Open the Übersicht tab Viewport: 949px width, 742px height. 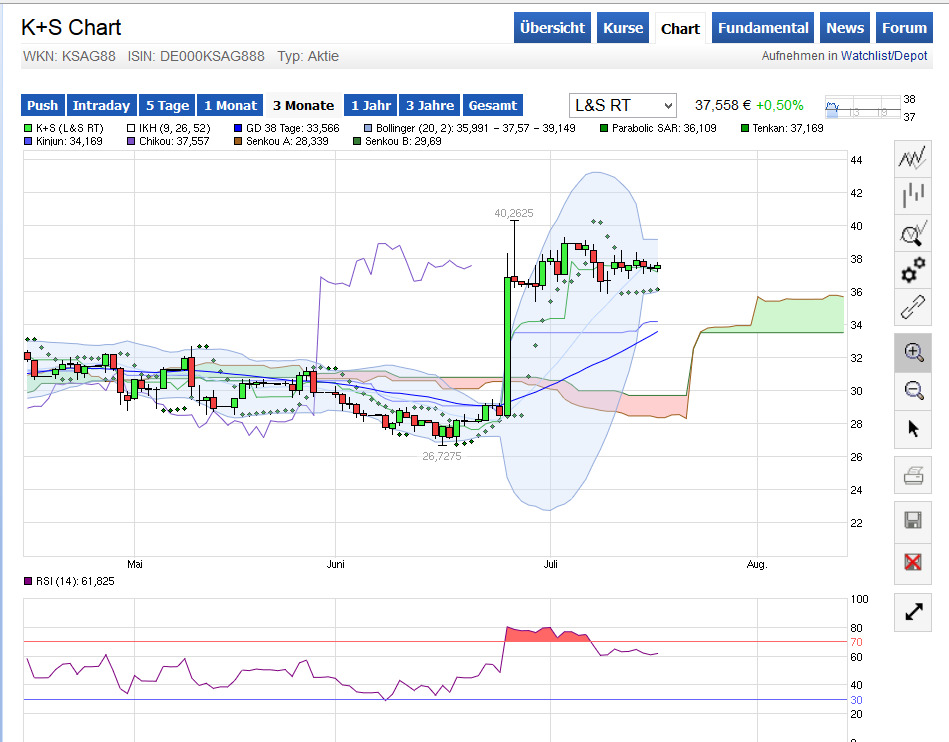point(553,28)
